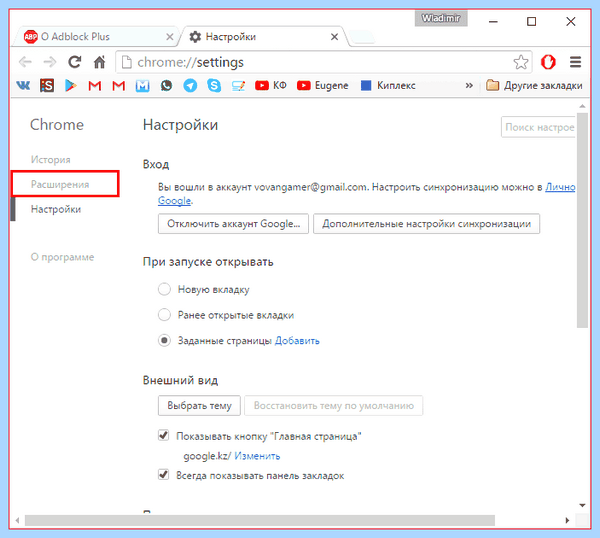600x538 pixels.
Task: Select Заданные страницы radio option
Action: [x=164, y=340]
